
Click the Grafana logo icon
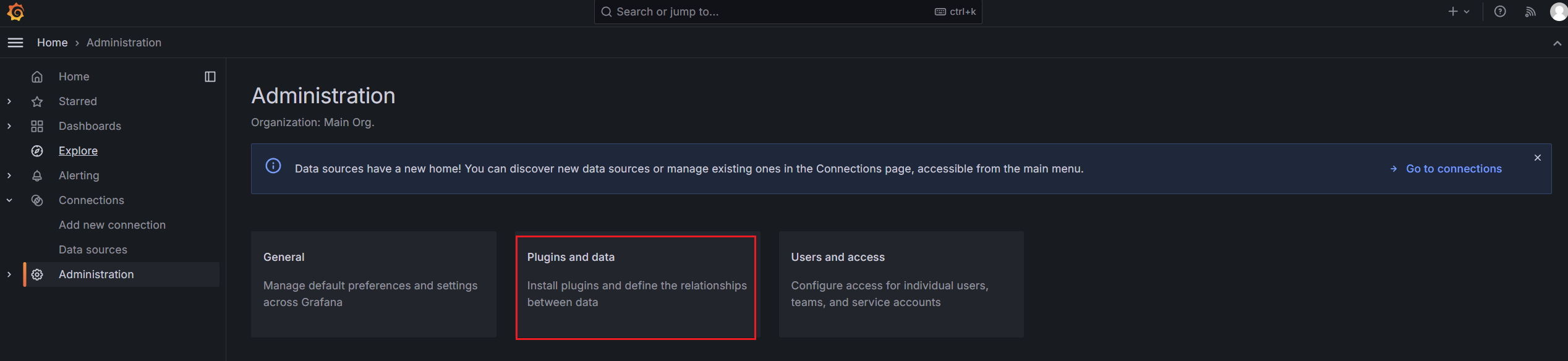pos(15,12)
